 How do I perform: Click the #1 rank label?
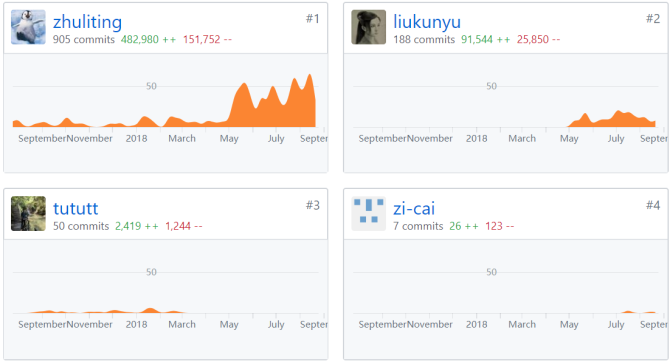pos(312,19)
